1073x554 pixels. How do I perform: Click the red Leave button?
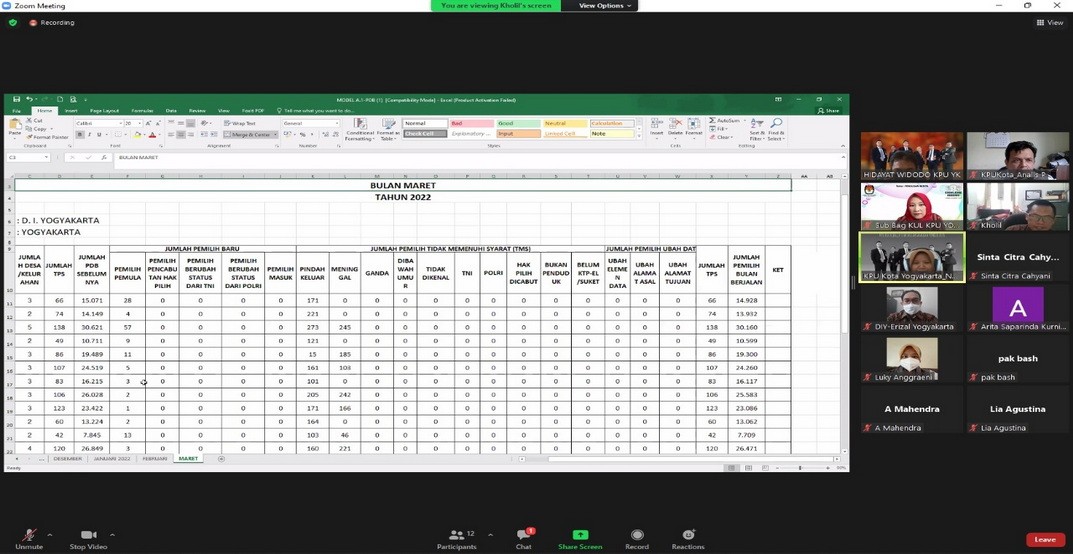point(1044,539)
